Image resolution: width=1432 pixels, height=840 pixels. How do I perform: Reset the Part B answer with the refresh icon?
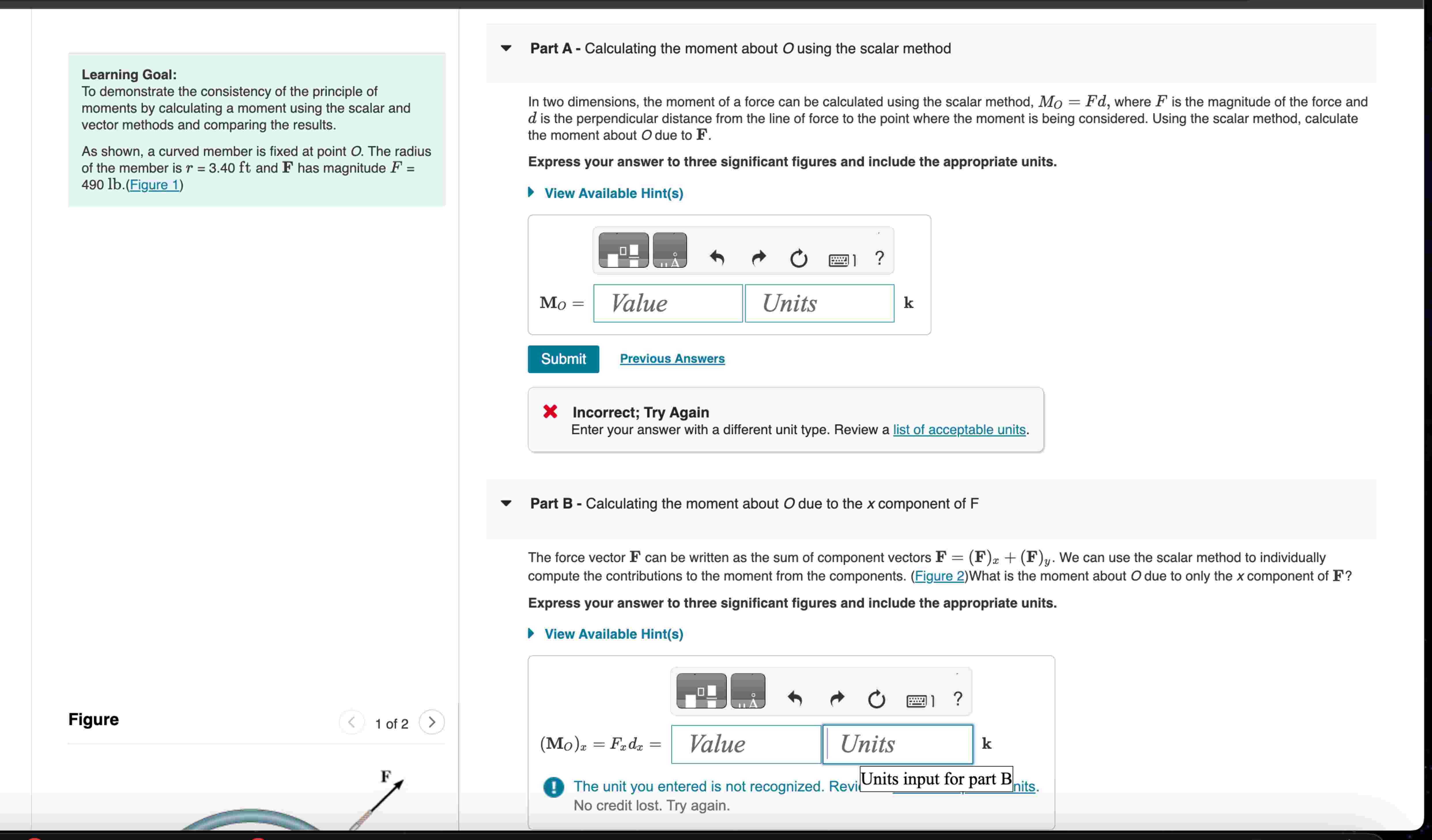[876, 699]
